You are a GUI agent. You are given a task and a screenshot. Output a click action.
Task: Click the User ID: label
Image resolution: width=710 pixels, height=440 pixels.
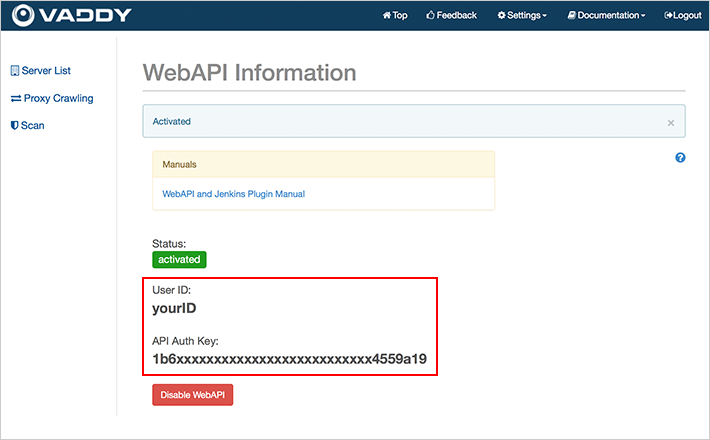(x=172, y=290)
